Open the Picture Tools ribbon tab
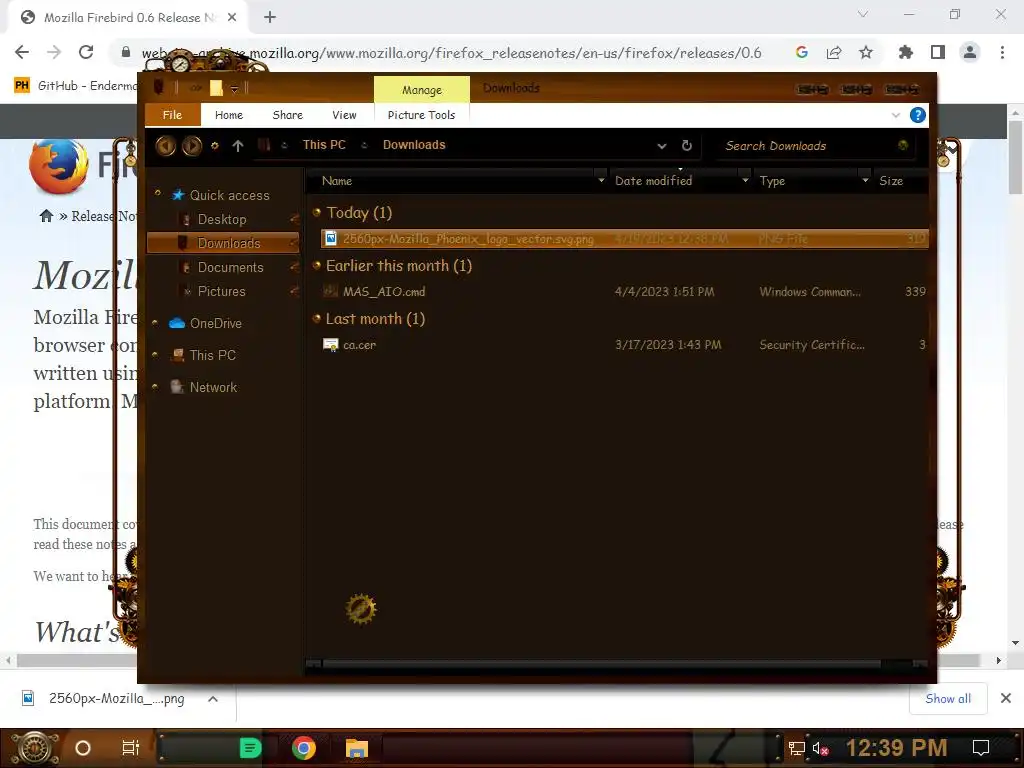The image size is (1024, 768). [x=421, y=115]
